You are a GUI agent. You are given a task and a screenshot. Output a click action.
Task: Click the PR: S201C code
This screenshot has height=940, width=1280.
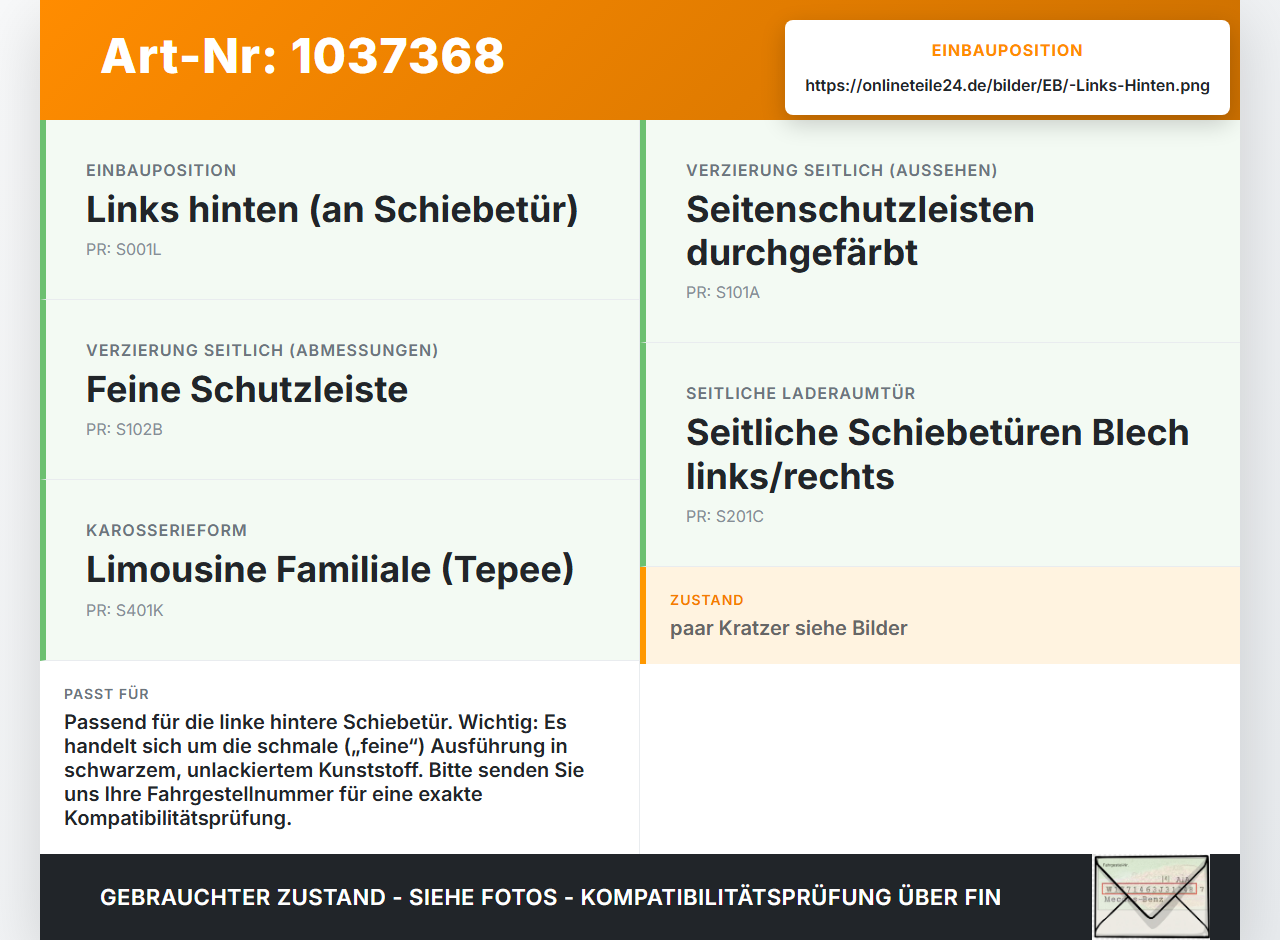pos(724,517)
